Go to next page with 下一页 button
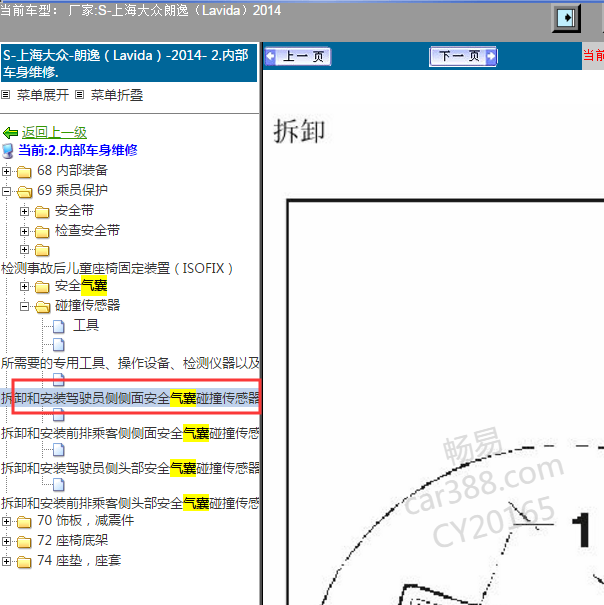Viewport: 604px width, 605px height. tap(463, 57)
